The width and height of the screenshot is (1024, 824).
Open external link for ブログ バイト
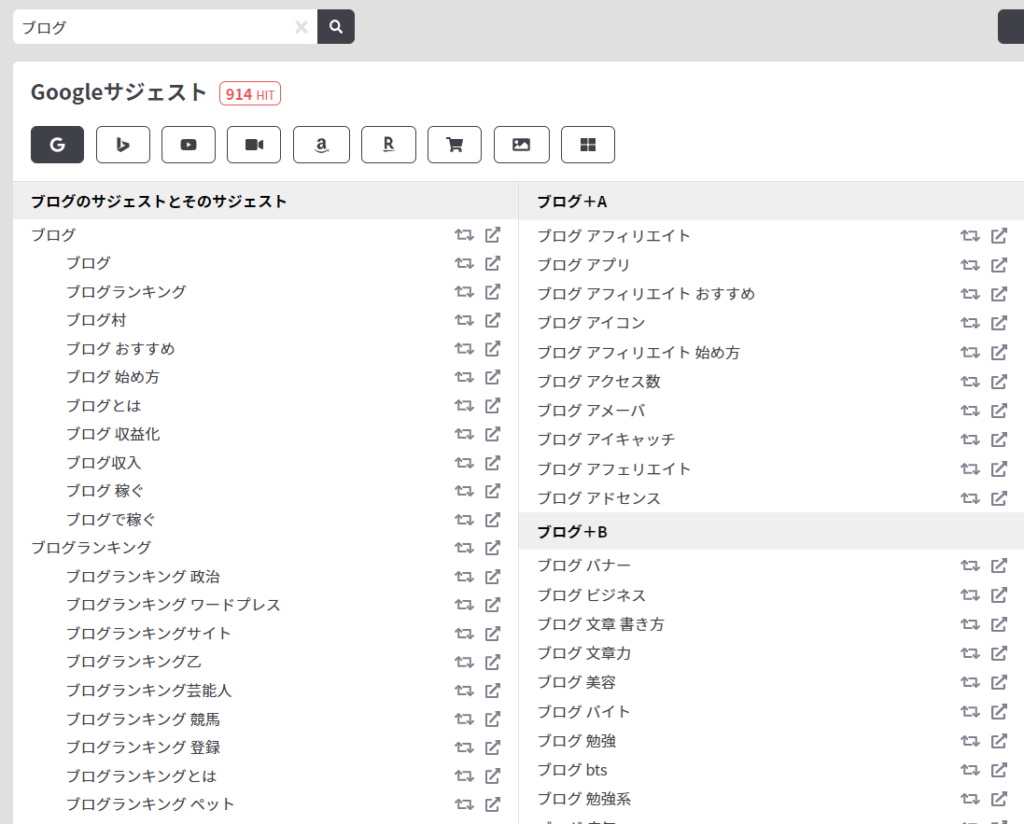(x=999, y=712)
